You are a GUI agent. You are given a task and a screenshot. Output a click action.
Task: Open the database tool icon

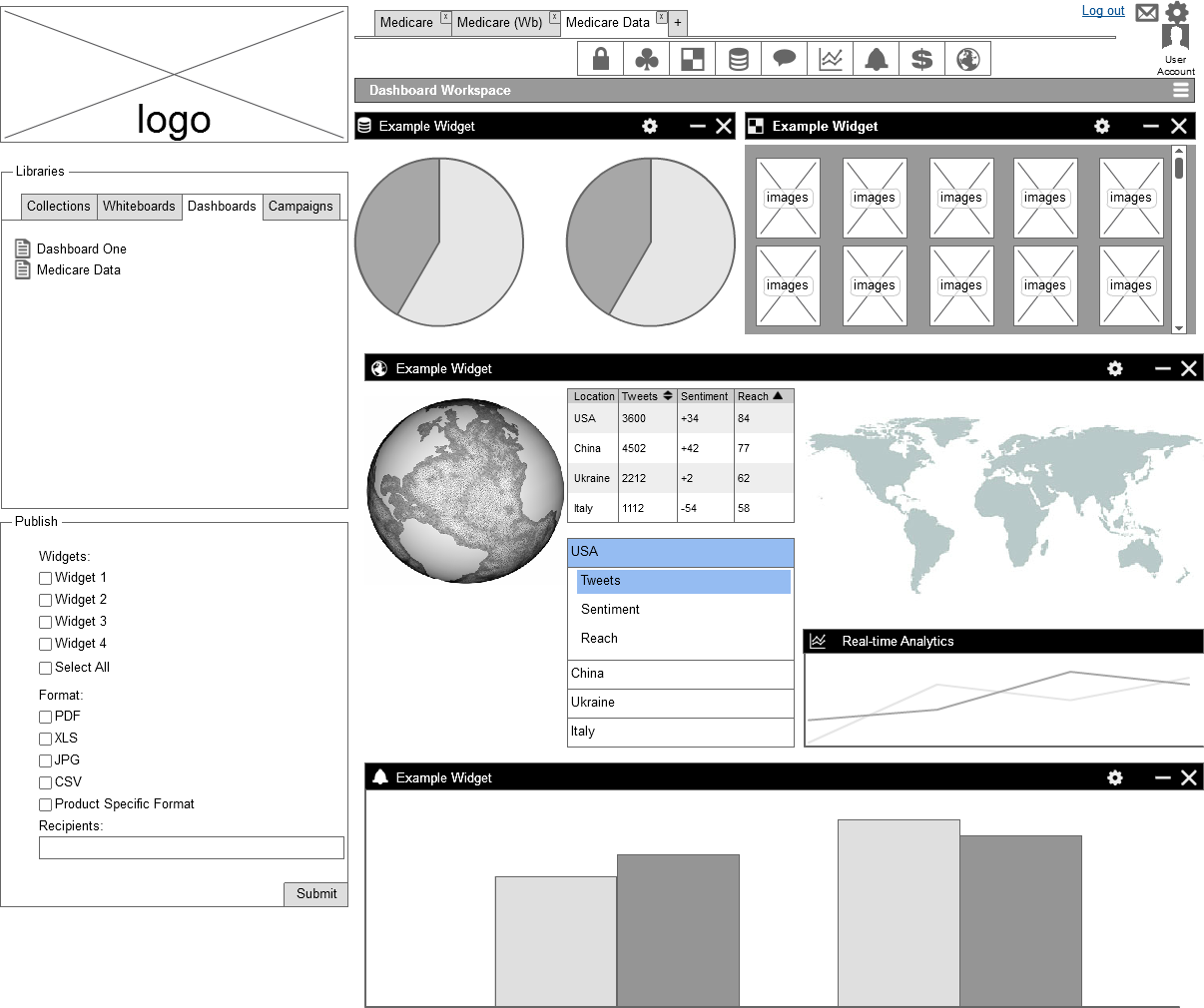(x=738, y=58)
